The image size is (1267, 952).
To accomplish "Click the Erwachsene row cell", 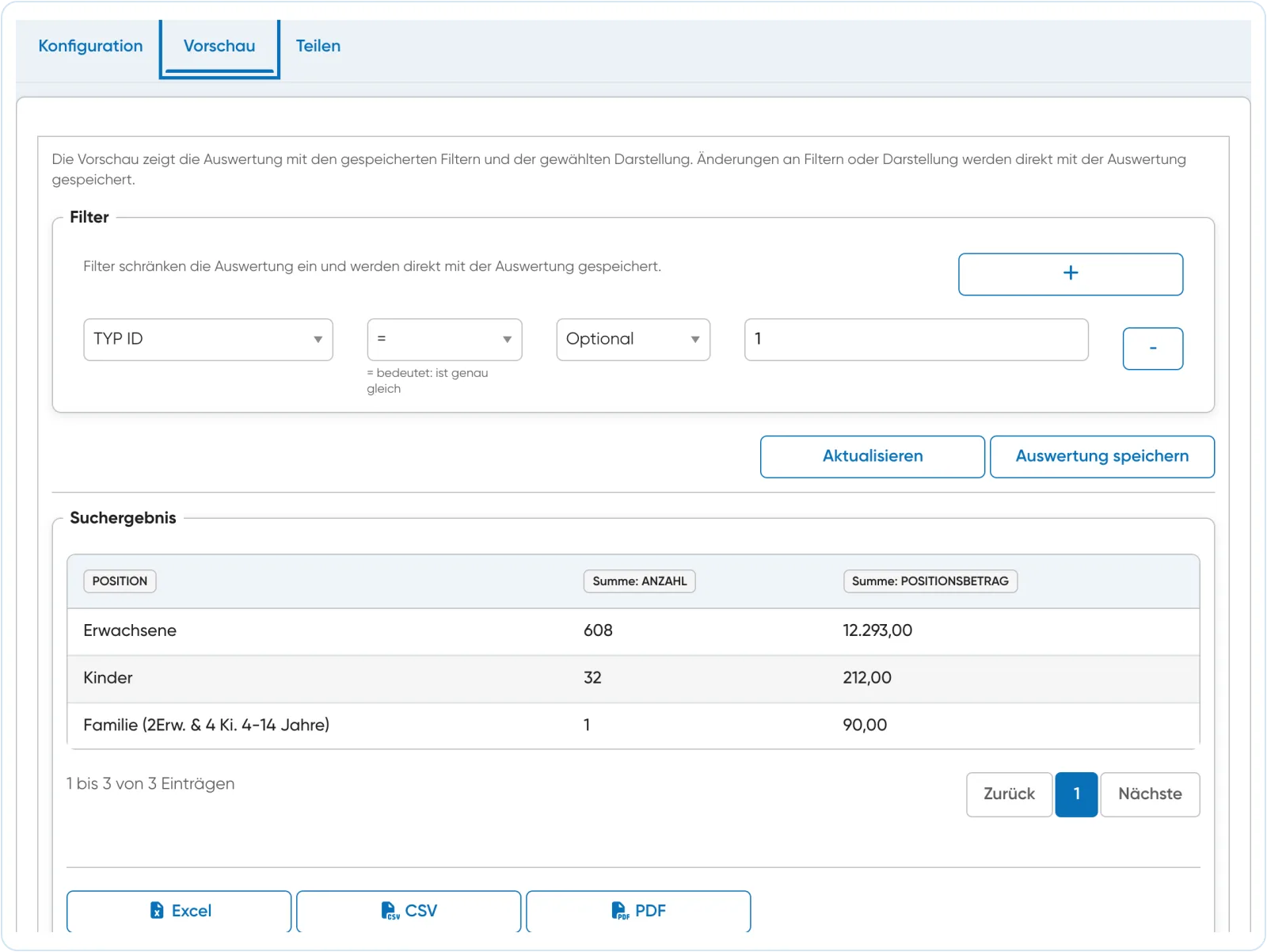I will 130,631.
